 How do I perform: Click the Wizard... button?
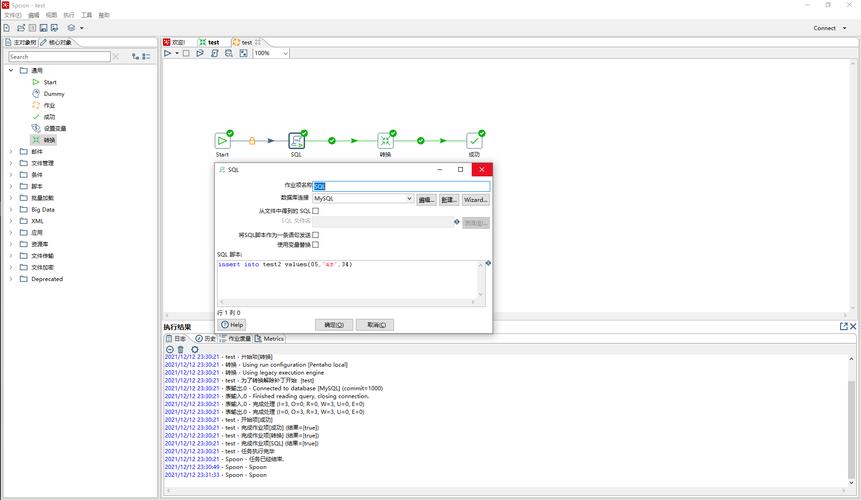click(x=476, y=200)
